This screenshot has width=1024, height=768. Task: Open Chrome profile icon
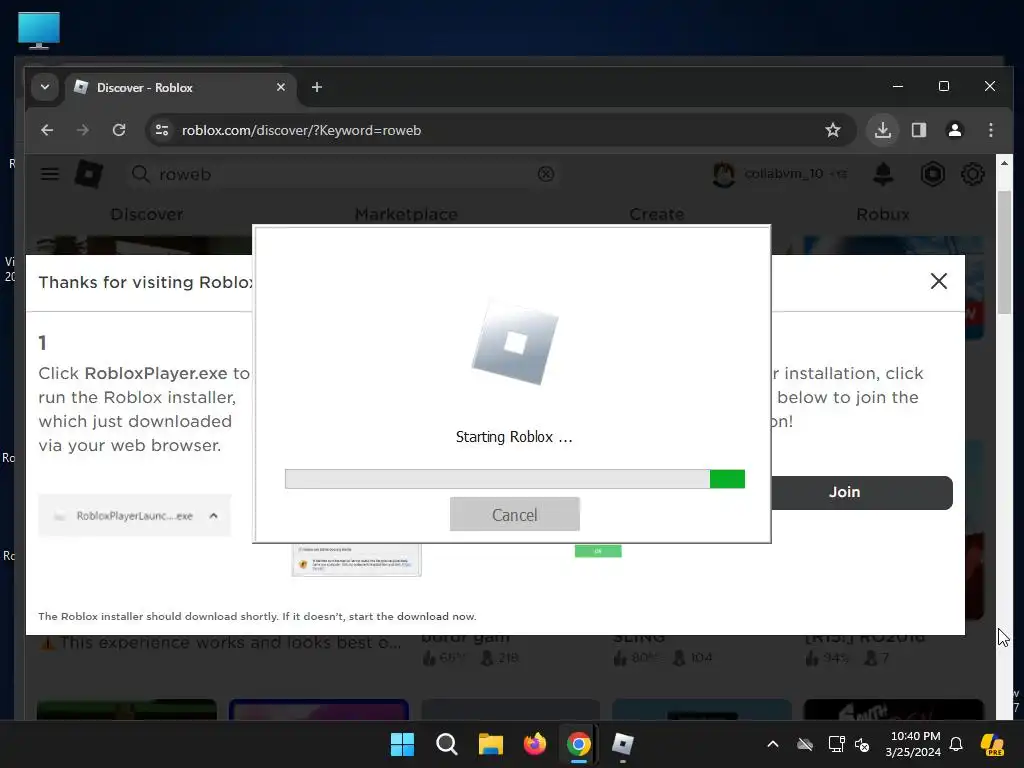click(955, 130)
